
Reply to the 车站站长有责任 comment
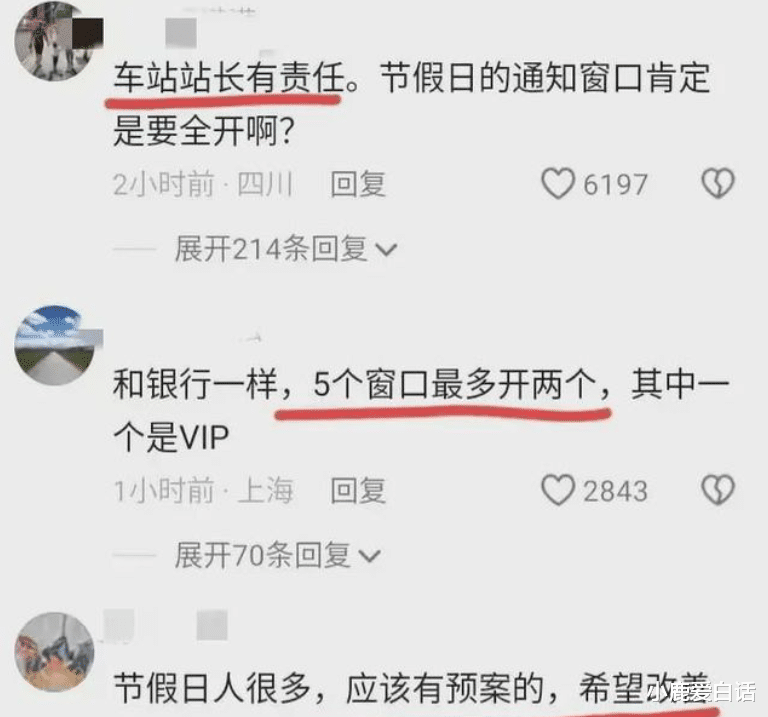(358, 185)
